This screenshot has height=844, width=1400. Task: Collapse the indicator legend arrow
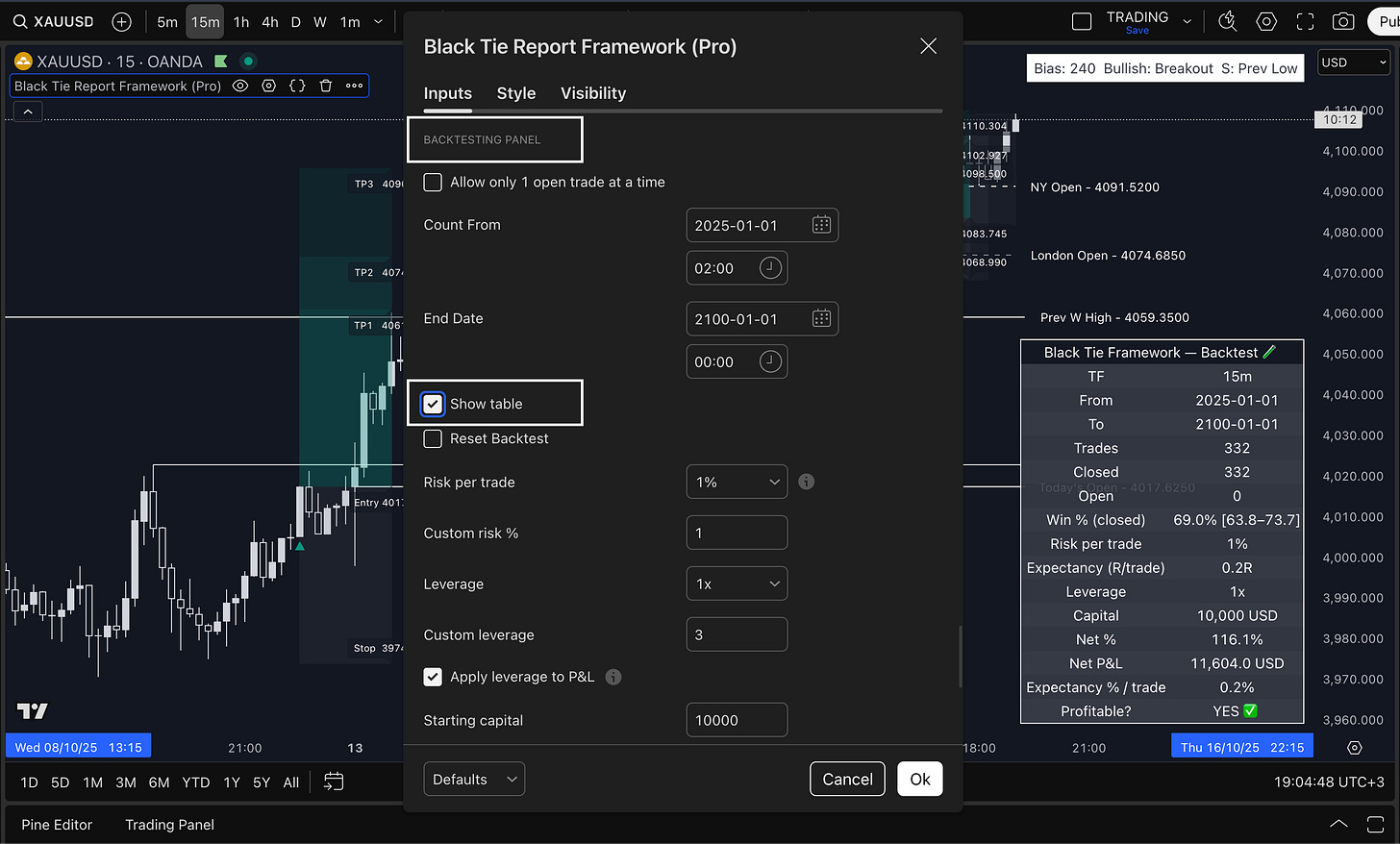coord(28,112)
